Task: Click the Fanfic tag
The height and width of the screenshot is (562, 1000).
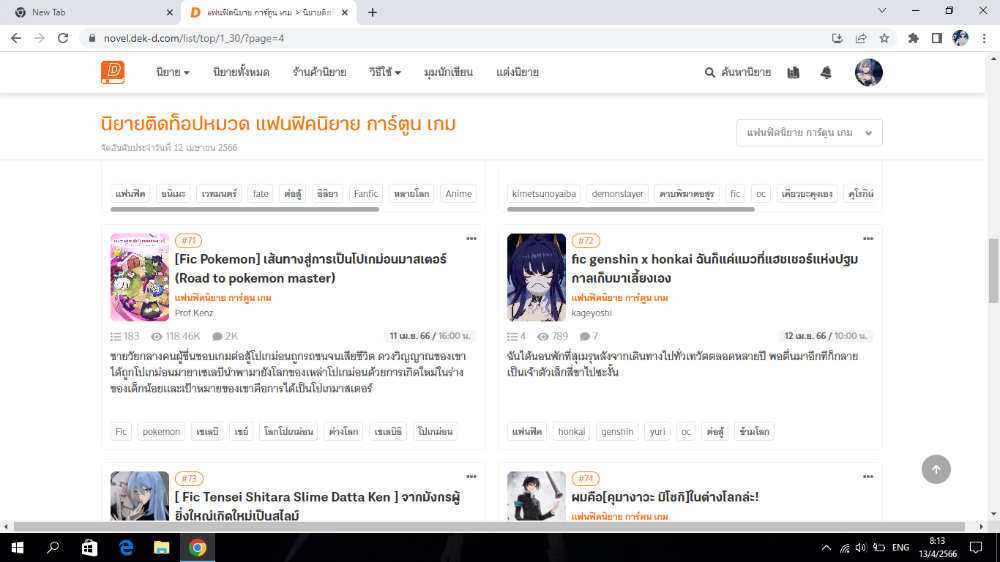Action: (366, 194)
